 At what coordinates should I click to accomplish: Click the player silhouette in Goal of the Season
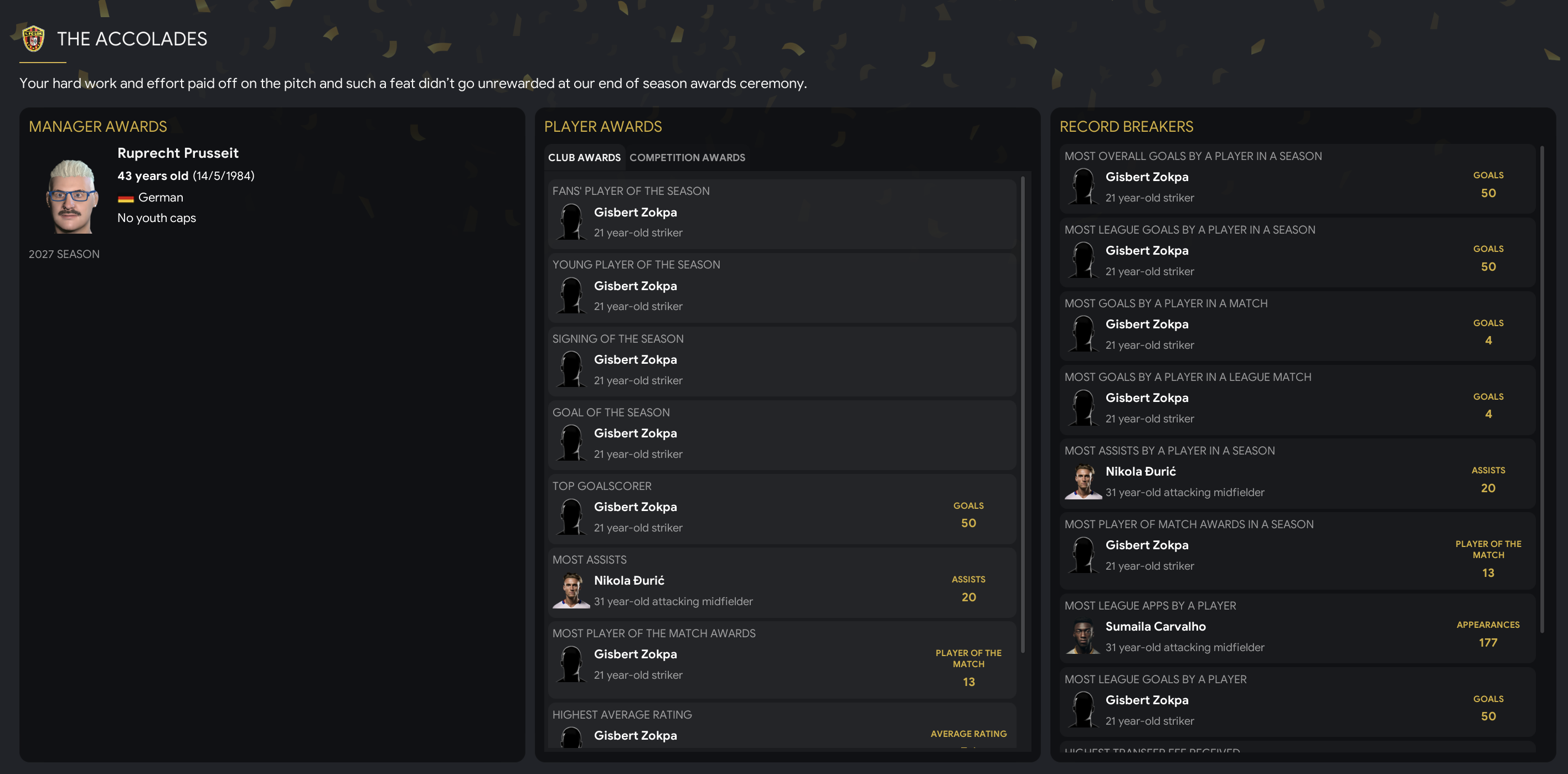[571, 443]
